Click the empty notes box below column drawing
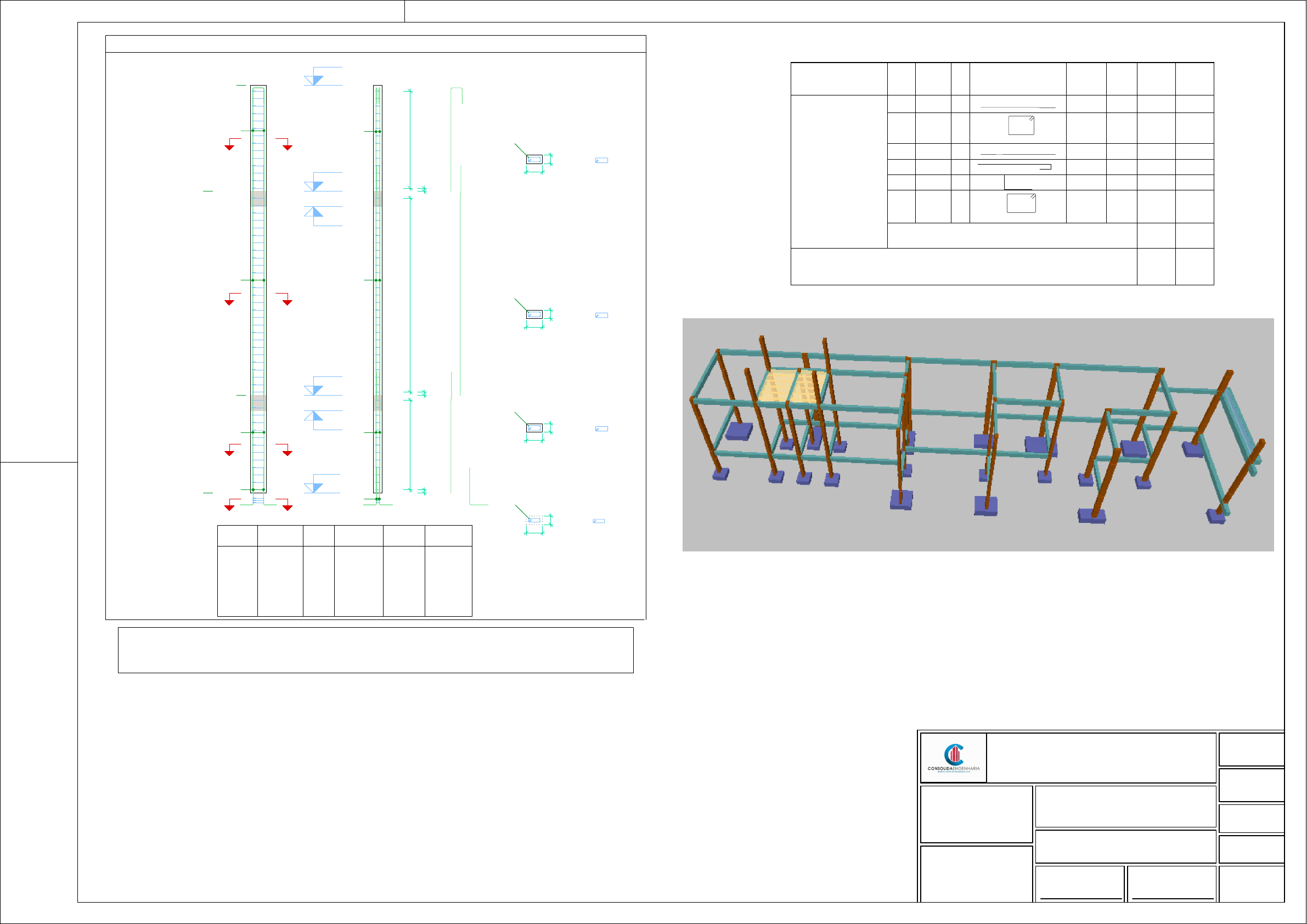This screenshot has height=924, width=1307. (375, 650)
